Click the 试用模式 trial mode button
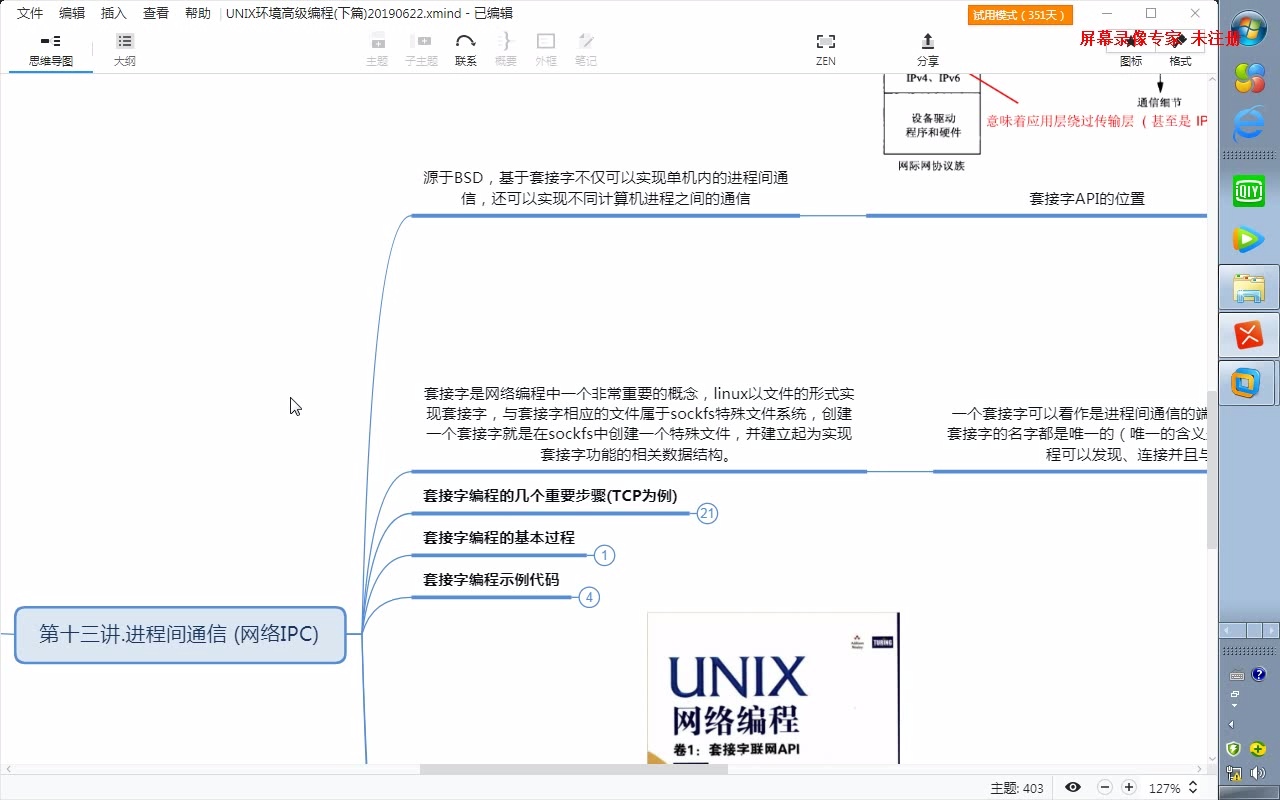 1019,14
